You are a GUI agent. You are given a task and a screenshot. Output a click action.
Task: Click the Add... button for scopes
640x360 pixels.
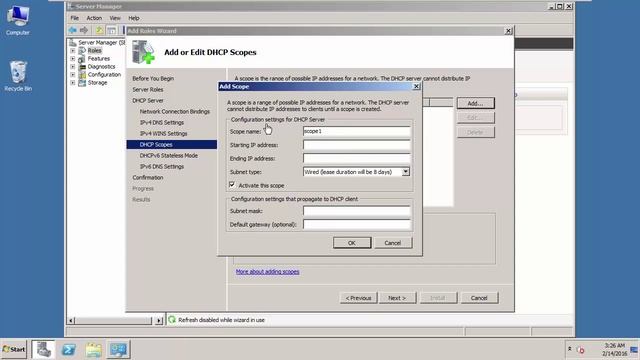476,103
